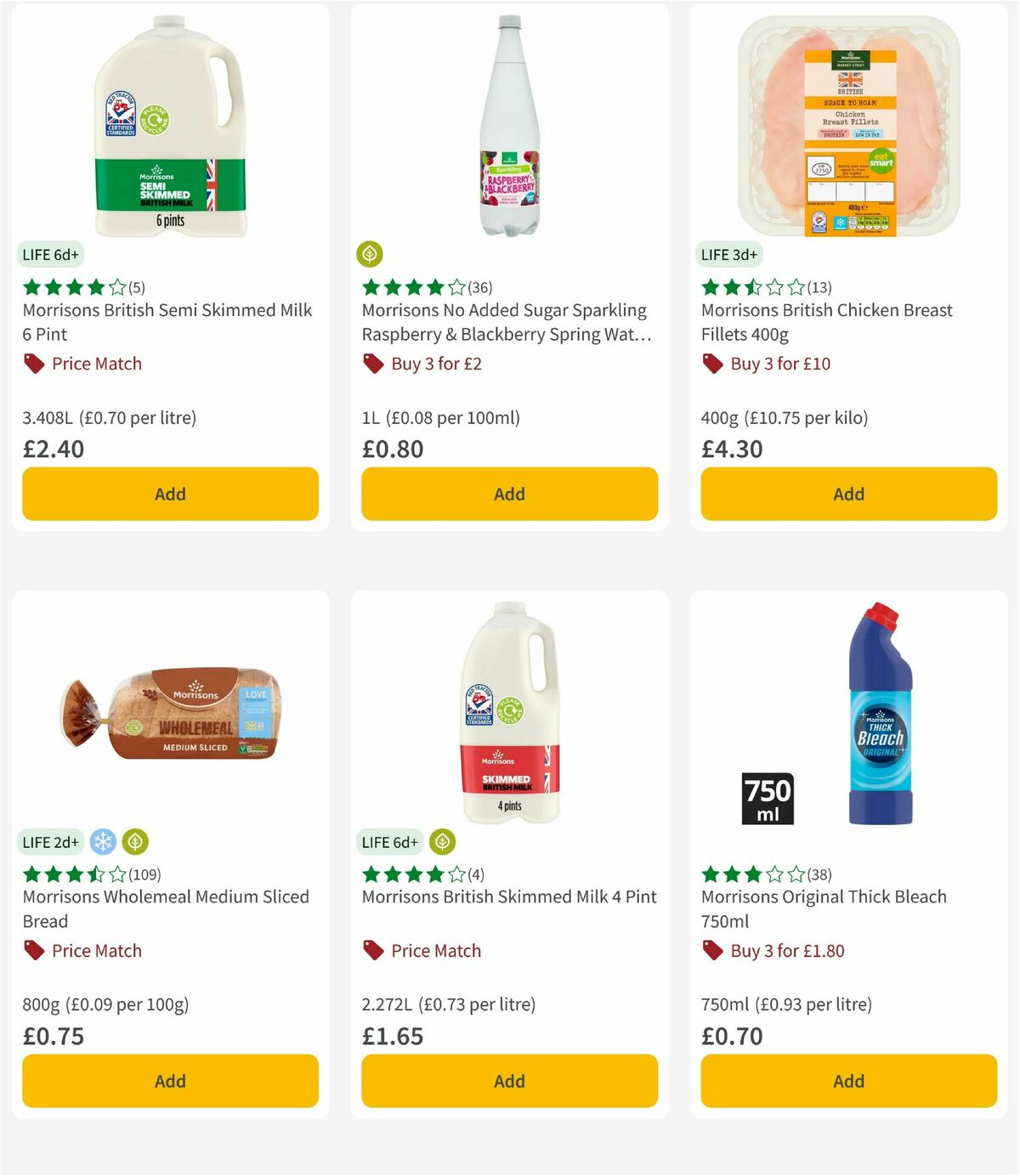Viewport: 1020px width, 1176px height.
Task: Click the LIFE 3d+ badge on chicken breast fillets
Action: pyautogui.click(x=729, y=254)
